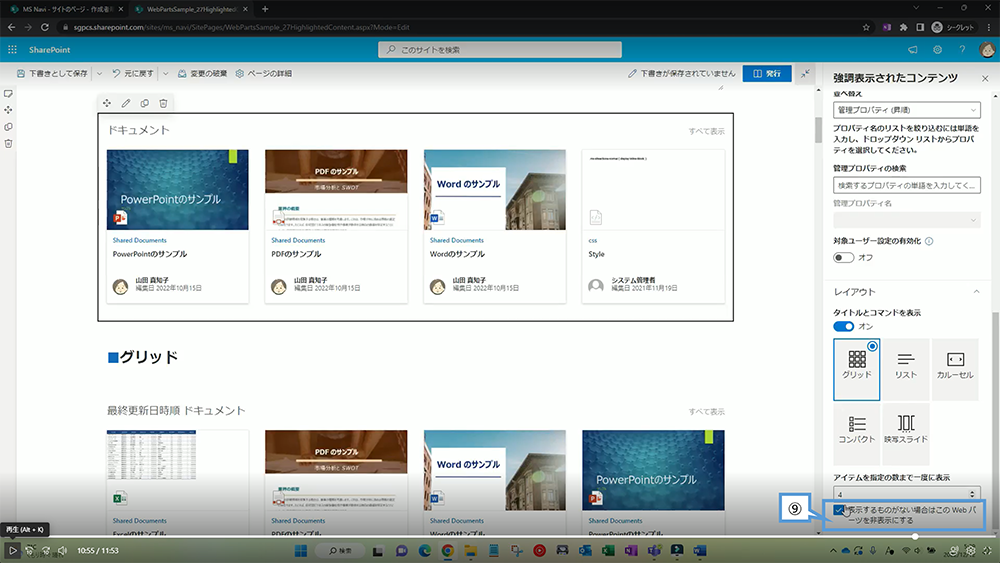The width and height of the screenshot is (1000, 563).
Task: Switch to the WebPartsSample browser tab
Action: [191, 9]
